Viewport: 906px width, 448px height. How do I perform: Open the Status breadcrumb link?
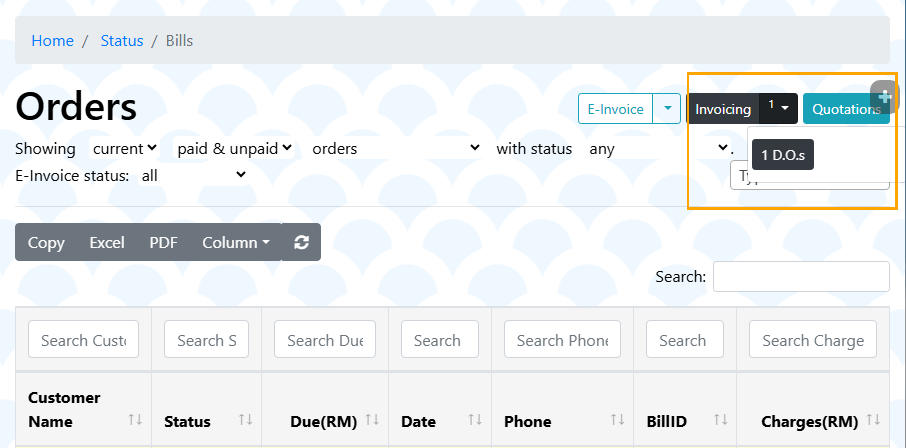(122, 40)
